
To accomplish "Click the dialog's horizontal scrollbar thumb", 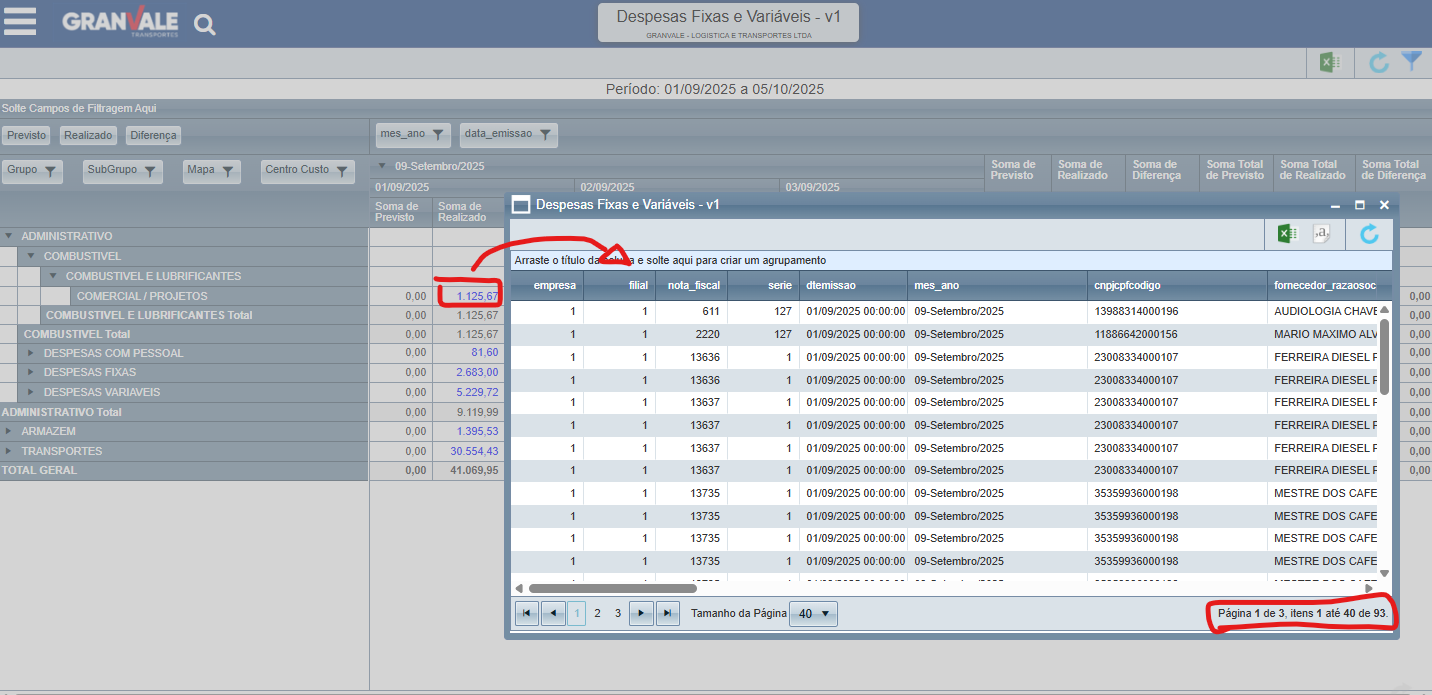I will tap(612, 589).
